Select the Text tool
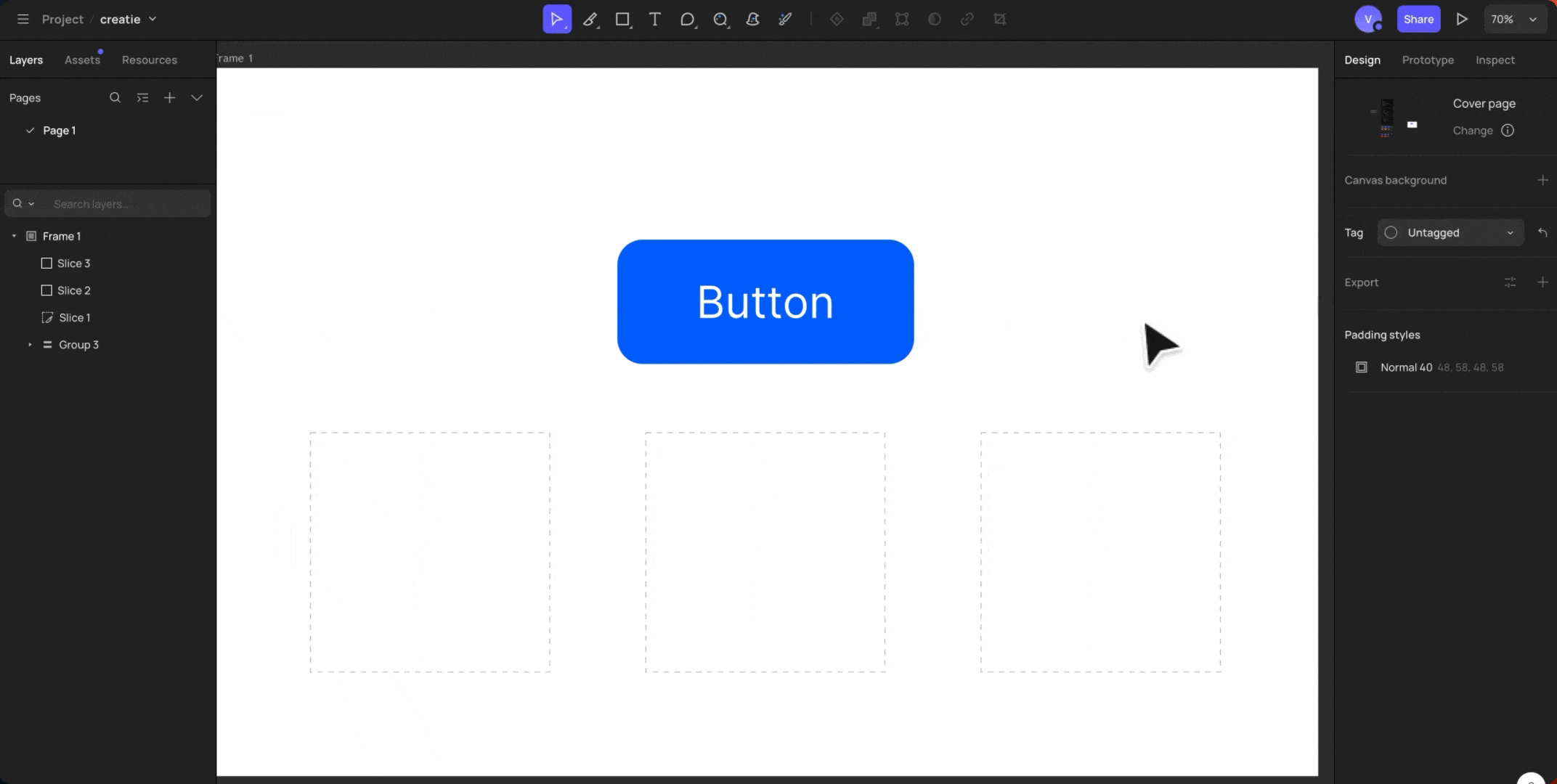This screenshot has height=784, width=1557. (x=654, y=20)
